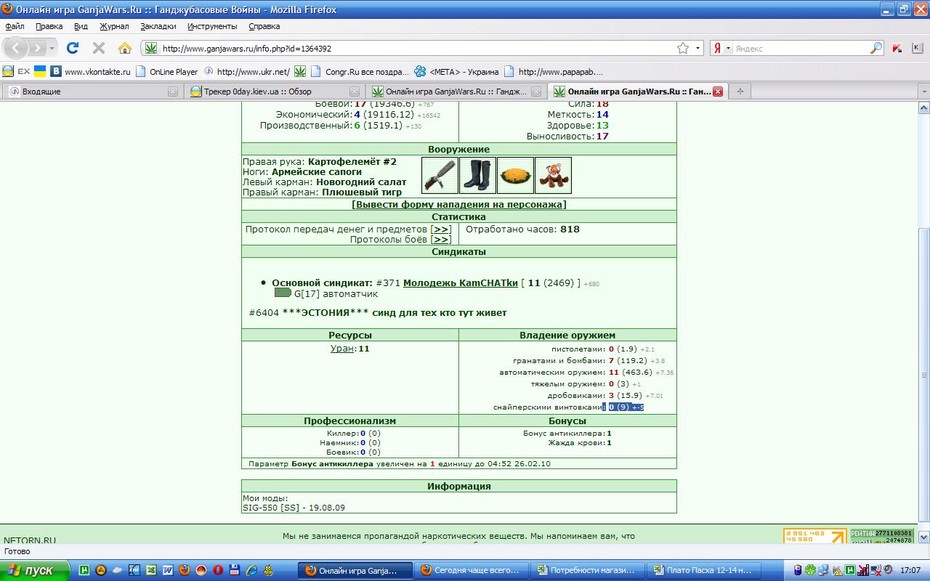Click the Firefox reload page icon
Screen dimensions: 930x581
72,48
